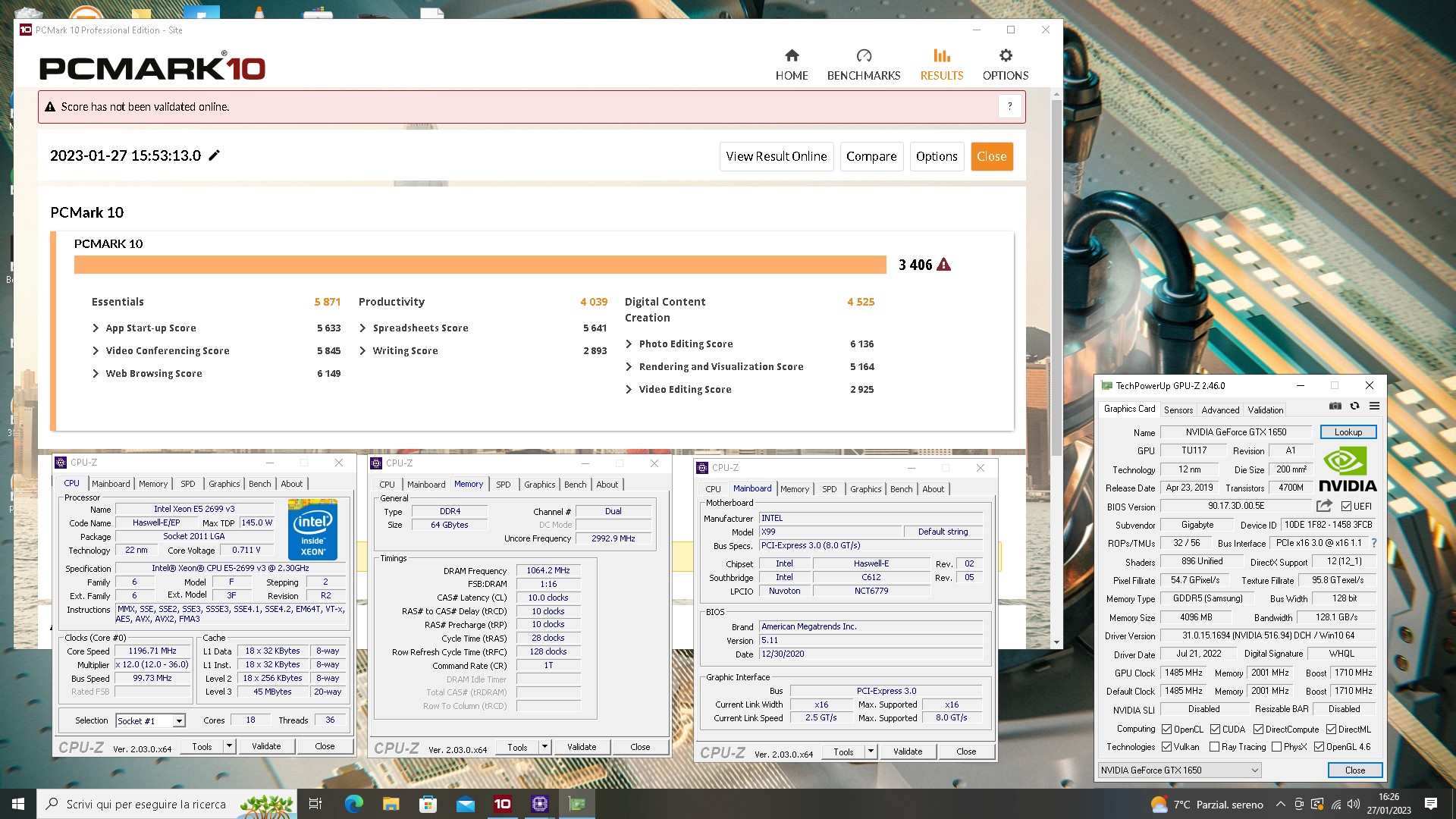Open Options gear icon
This screenshot has width=1456, height=819.
pos(1006,55)
